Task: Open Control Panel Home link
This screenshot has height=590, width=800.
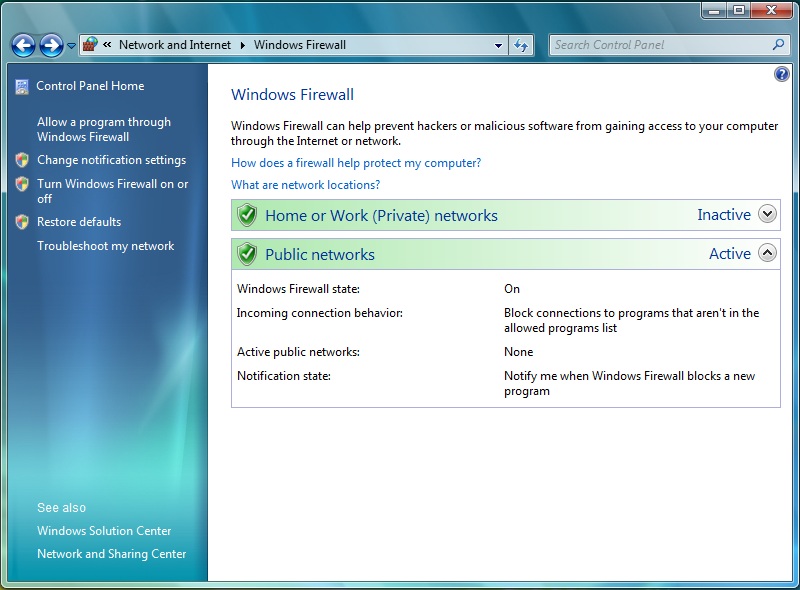Action: coord(90,86)
